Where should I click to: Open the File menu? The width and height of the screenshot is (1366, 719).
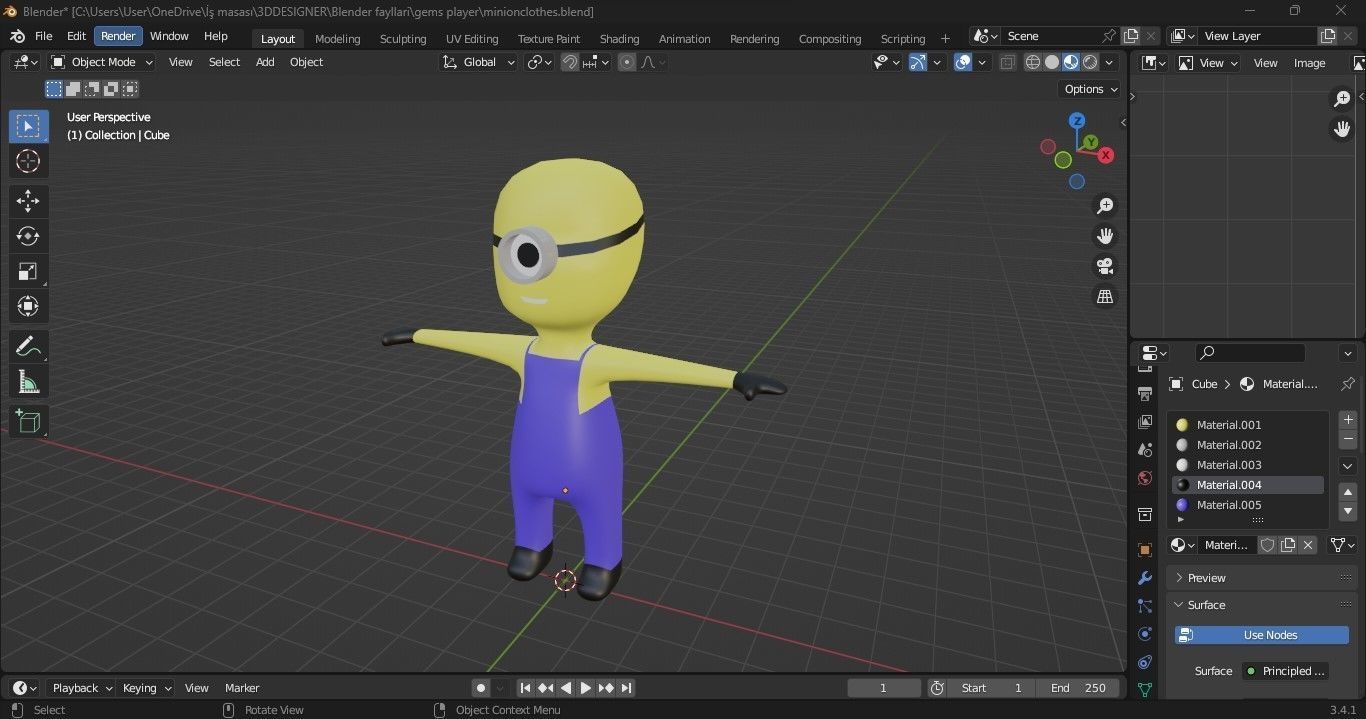point(43,36)
